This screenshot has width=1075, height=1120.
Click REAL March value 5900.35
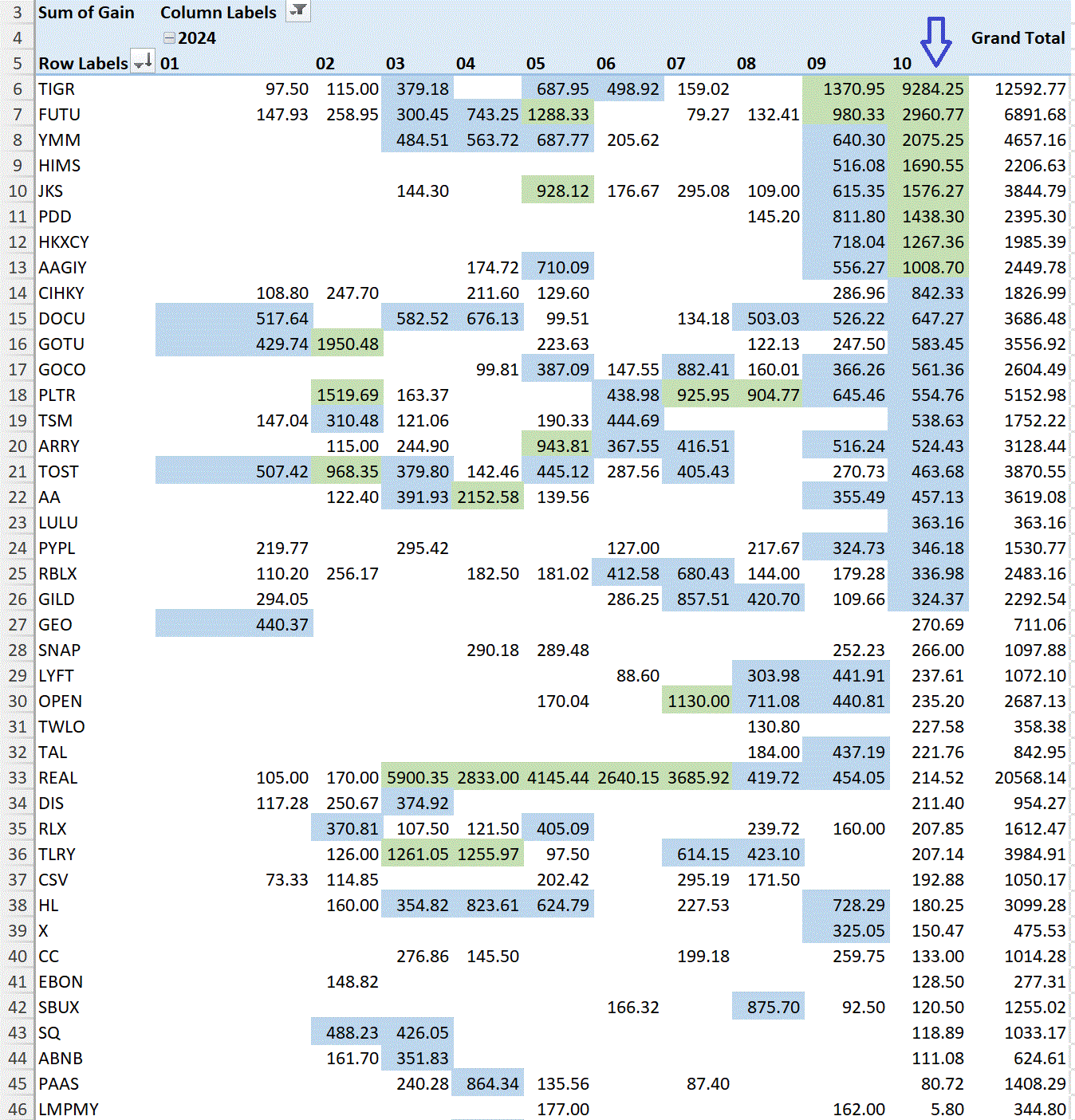pyautogui.click(x=418, y=778)
